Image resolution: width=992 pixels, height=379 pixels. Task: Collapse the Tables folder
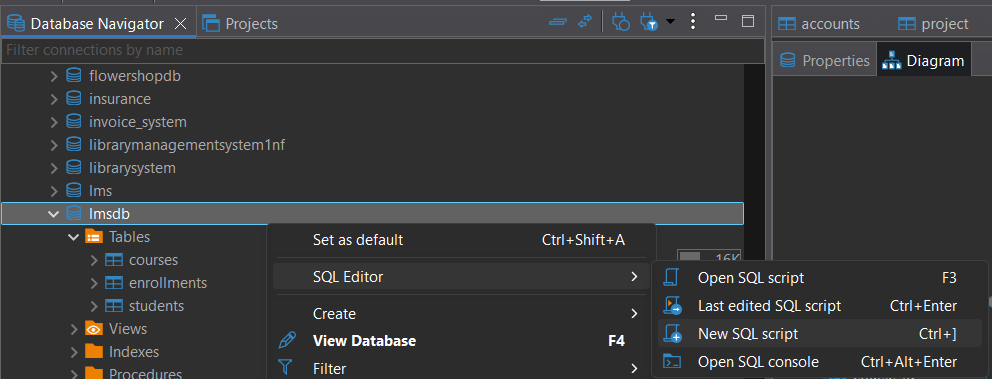73,237
